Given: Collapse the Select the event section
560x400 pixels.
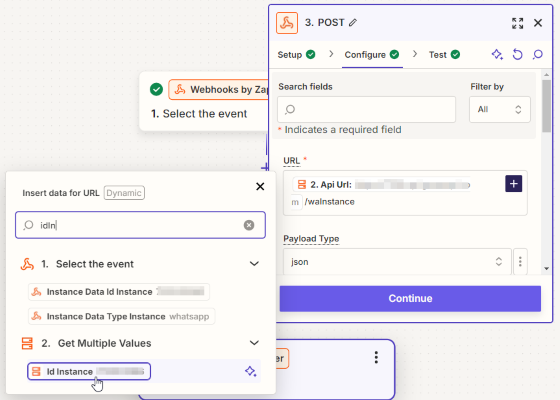Looking at the screenshot, I should [x=254, y=264].
